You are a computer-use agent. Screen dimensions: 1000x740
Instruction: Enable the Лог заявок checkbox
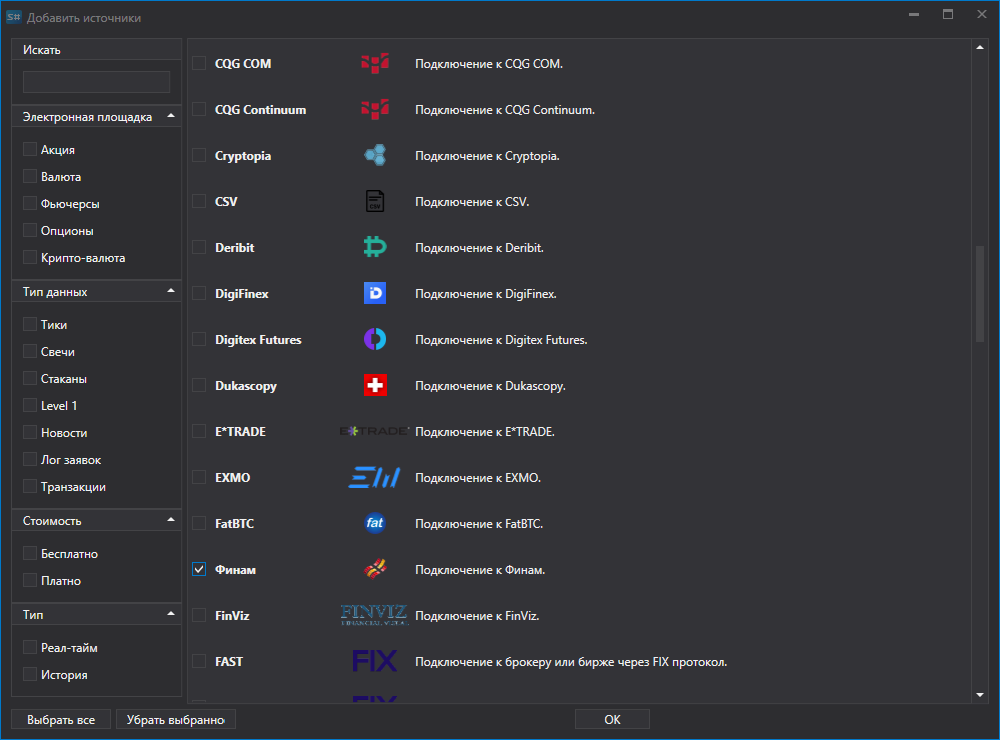(x=30, y=459)
